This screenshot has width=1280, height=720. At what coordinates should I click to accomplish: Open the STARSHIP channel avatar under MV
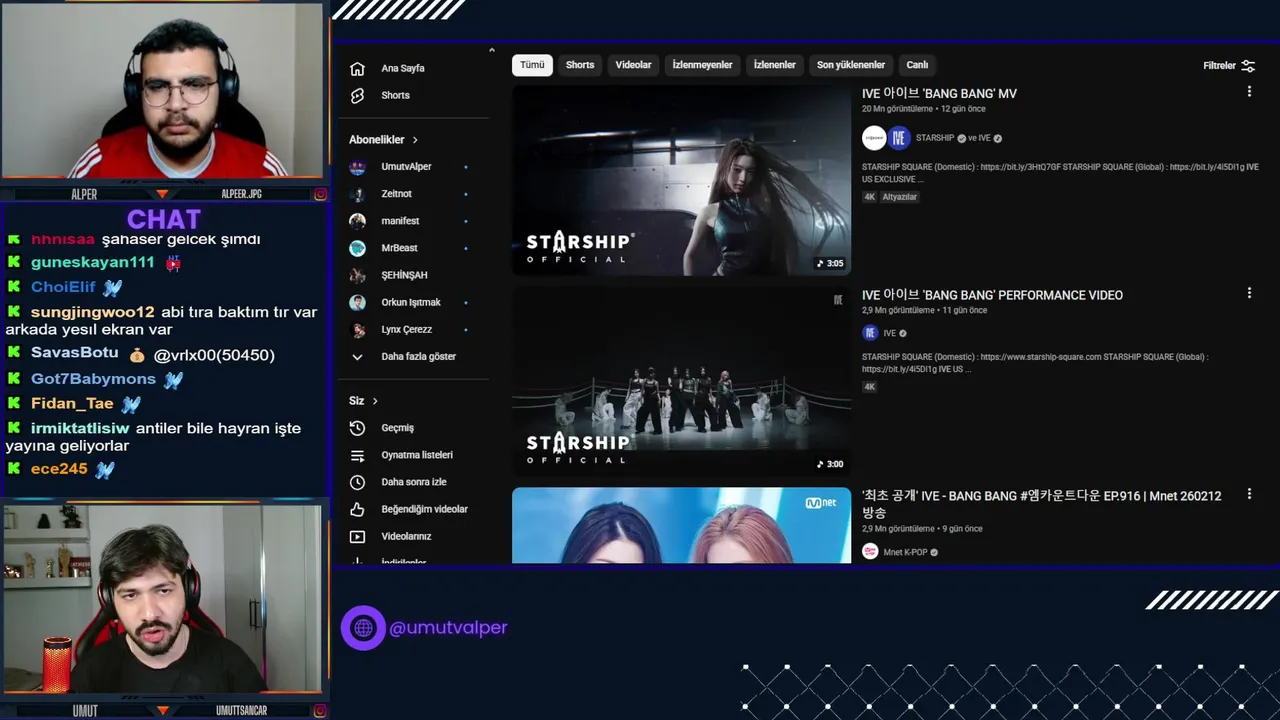(x=874, y=138)
